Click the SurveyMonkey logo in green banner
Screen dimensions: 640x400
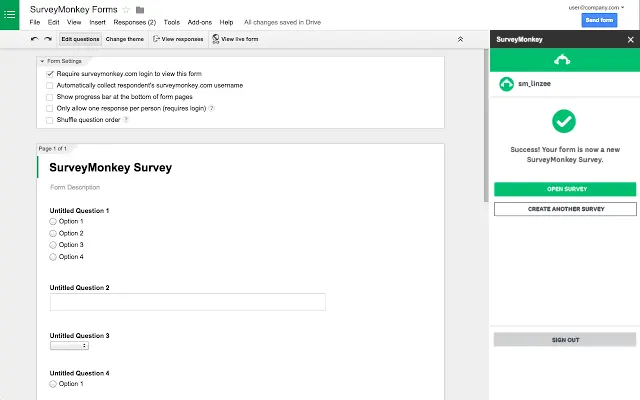tap(562, 60)
